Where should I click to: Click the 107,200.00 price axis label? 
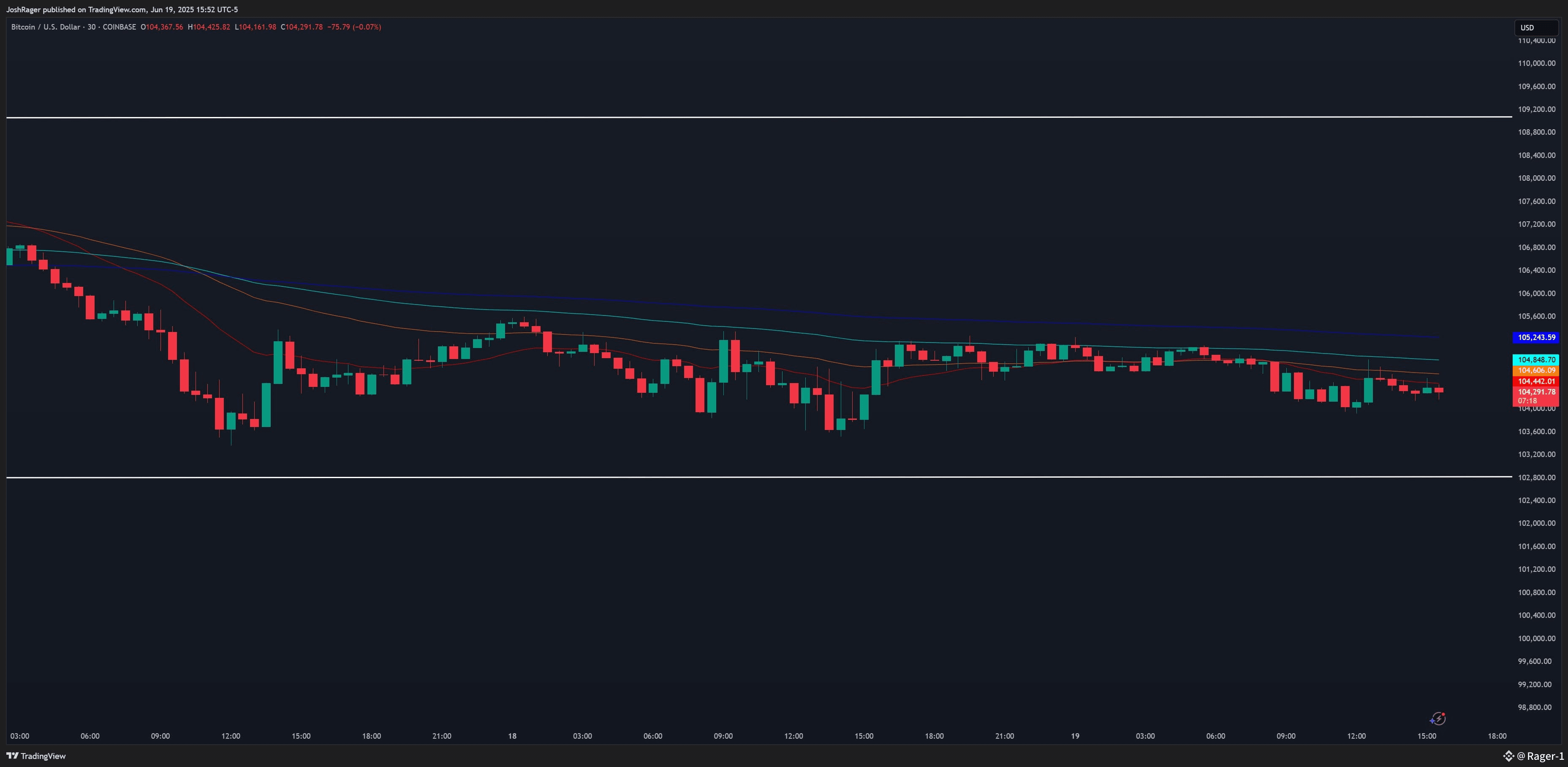1536,224
